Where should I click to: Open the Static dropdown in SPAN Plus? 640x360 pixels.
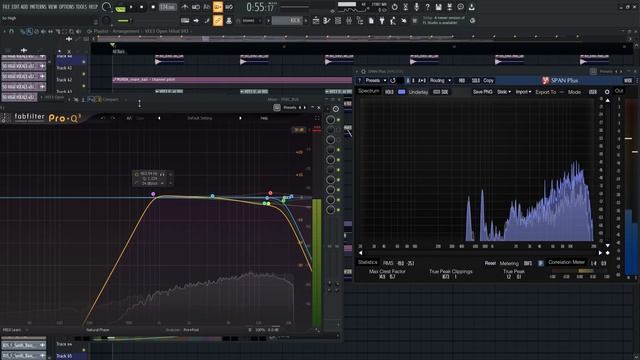[504, 92]
